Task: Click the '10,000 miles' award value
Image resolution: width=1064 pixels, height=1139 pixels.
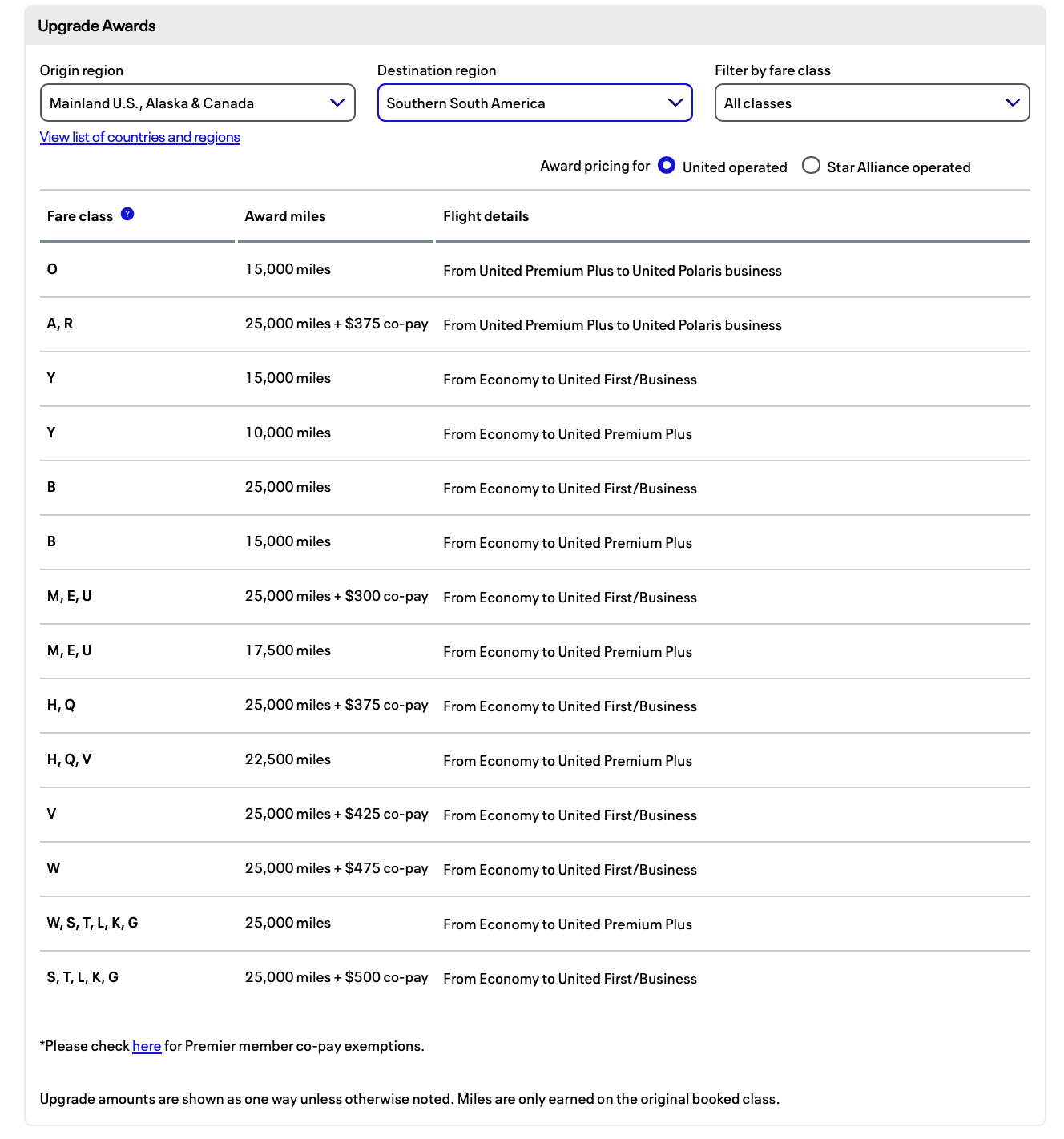Action: [x=288, y=433]
